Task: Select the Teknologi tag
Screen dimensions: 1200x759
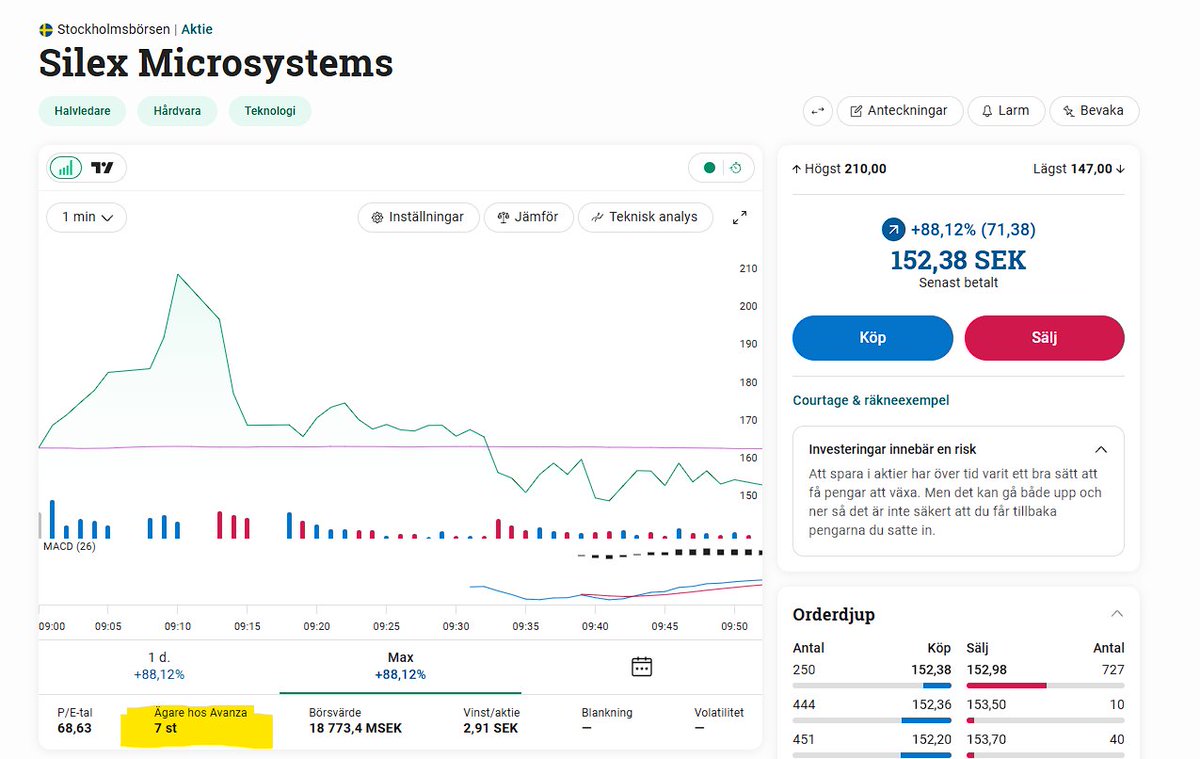Action: pos(270,111)
